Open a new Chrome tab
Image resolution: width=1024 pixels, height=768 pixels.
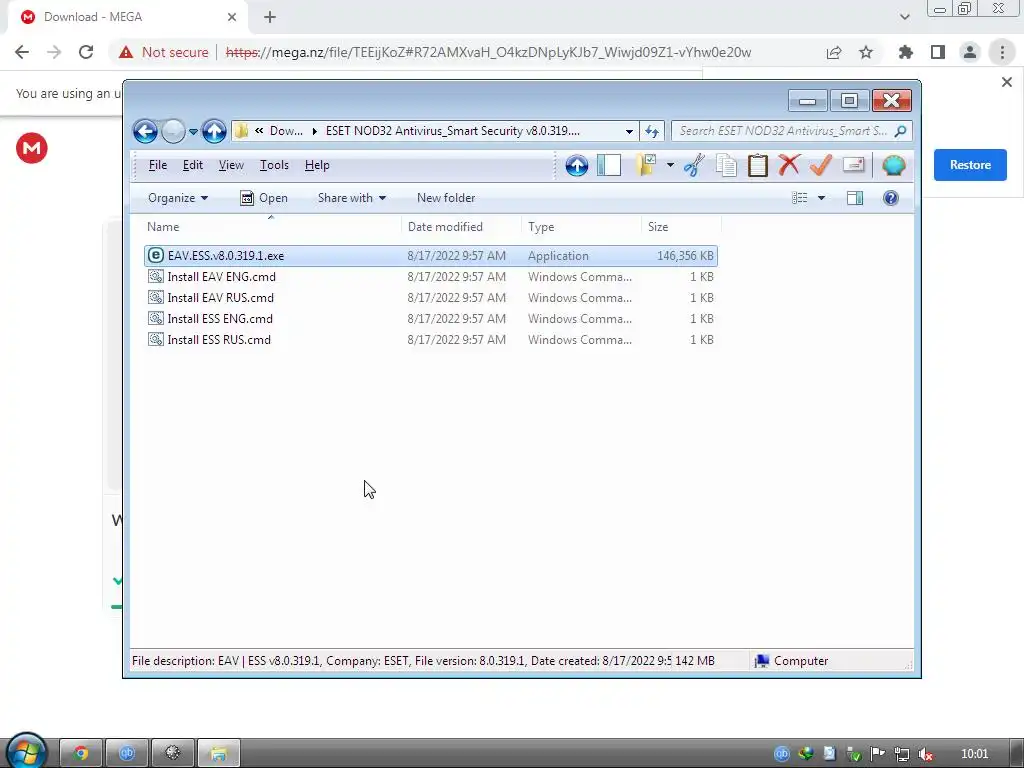coord(270,17)
